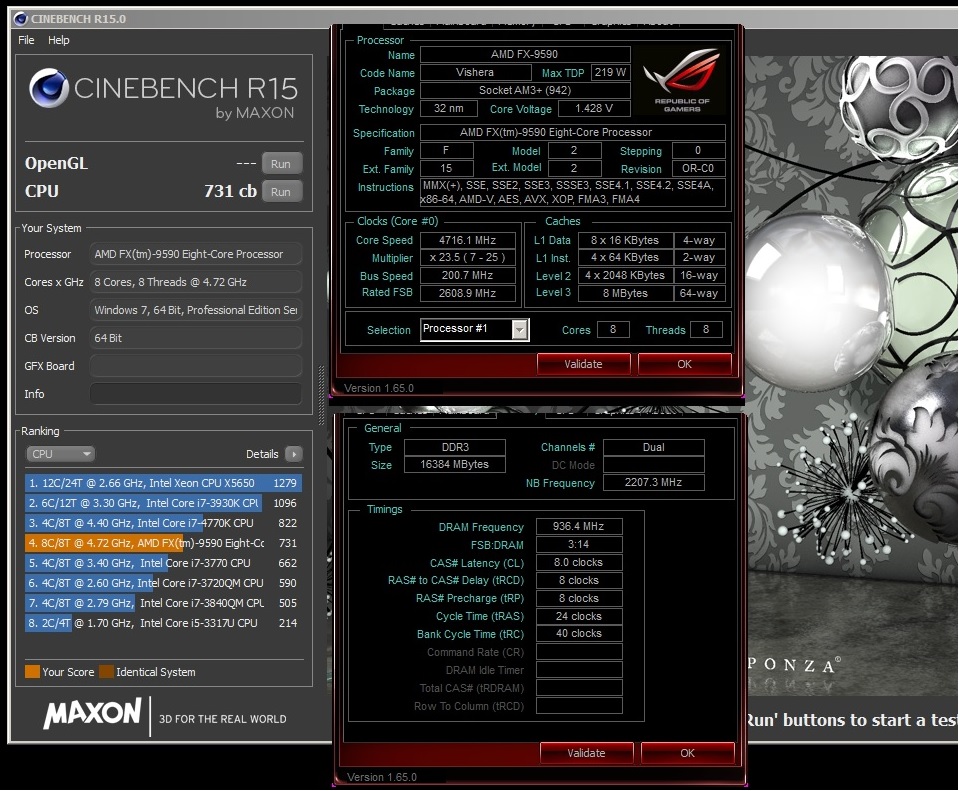Select AMD FX-9590 highlighted ranking row

point(163,543)
